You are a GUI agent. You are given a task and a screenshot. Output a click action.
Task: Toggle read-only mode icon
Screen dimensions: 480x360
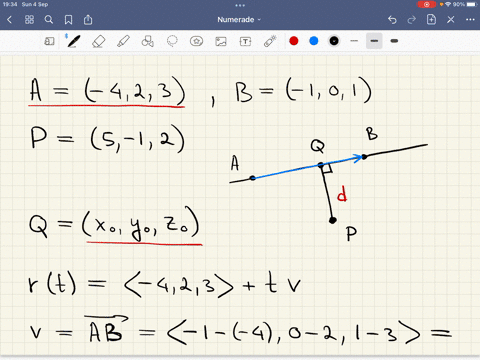tap(49, 41)
